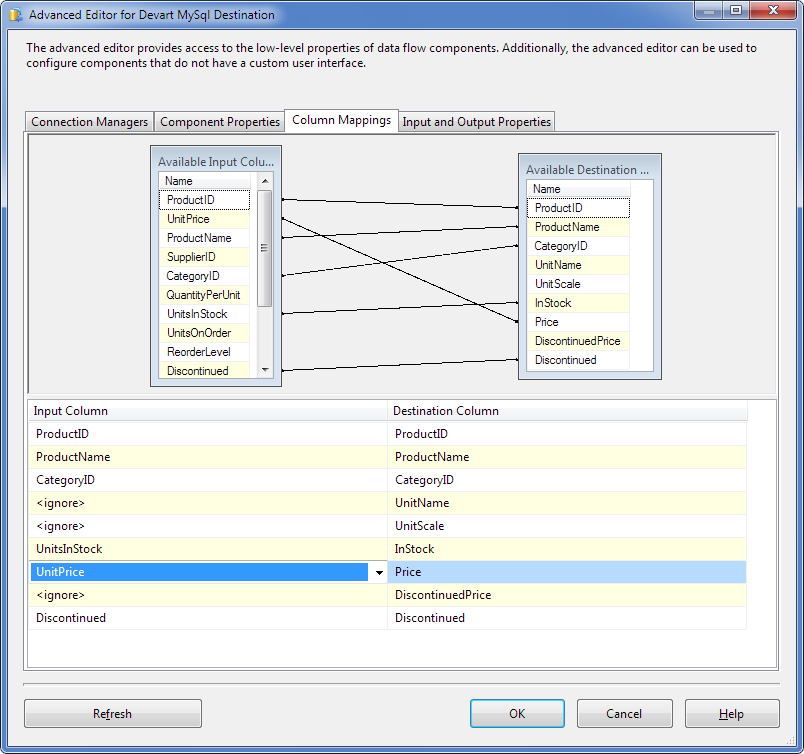Click the ignore cell mapped to DiscontinuedPrice
This screenshot has height=754, width=804.
[x=208, y=595]
